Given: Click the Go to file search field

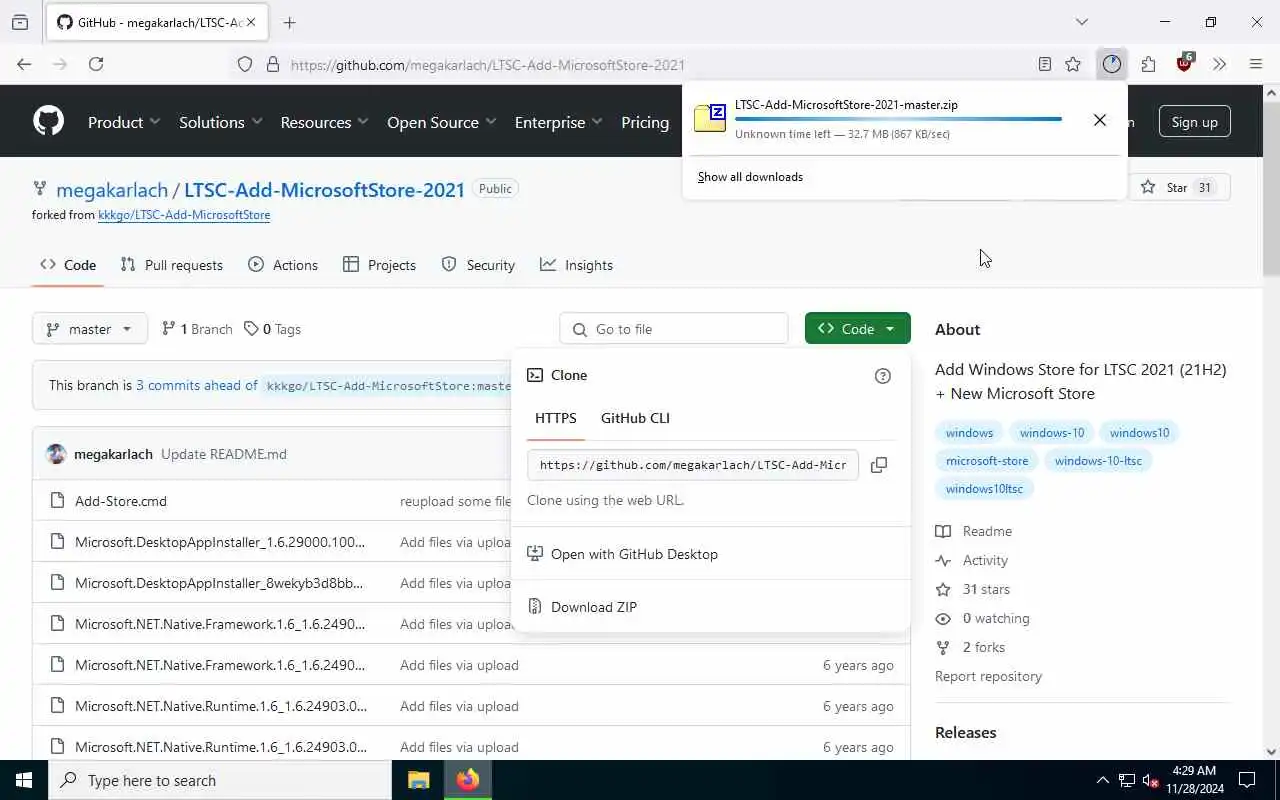Looking at the screenshot, I should 674,329.
